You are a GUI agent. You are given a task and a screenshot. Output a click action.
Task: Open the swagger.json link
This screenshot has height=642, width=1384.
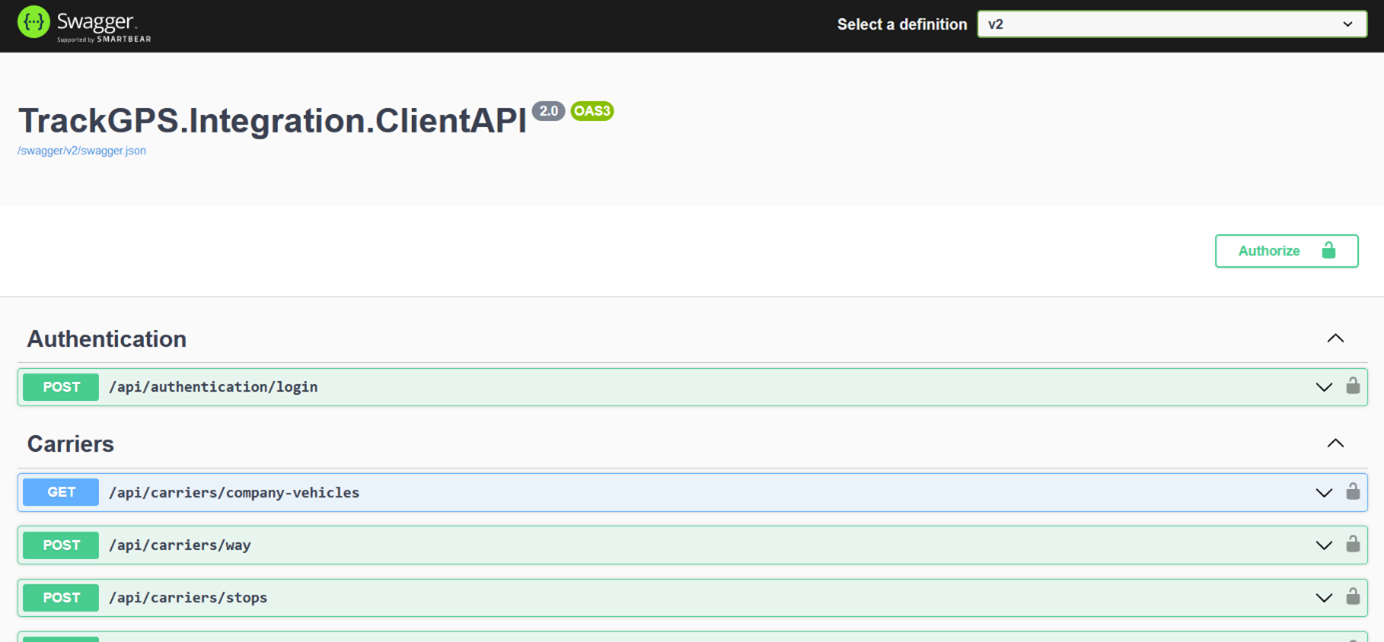pyautogui.click(x=82, y=151)
